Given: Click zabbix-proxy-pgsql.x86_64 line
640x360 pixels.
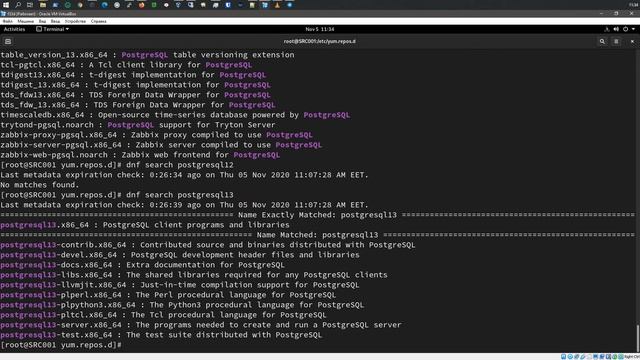Looking at the screenshot, I should pos(156,135).
